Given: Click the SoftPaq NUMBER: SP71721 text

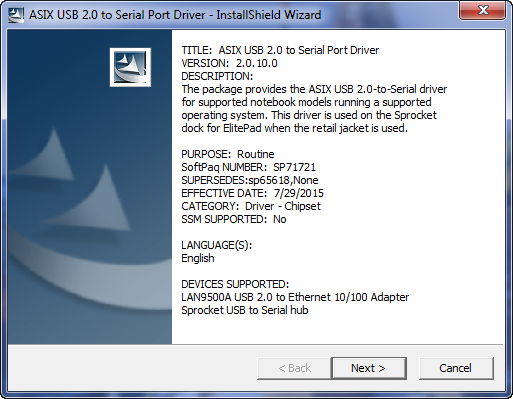Looking at the screenshot, I should pyautogui.click(x=248, y=167).
